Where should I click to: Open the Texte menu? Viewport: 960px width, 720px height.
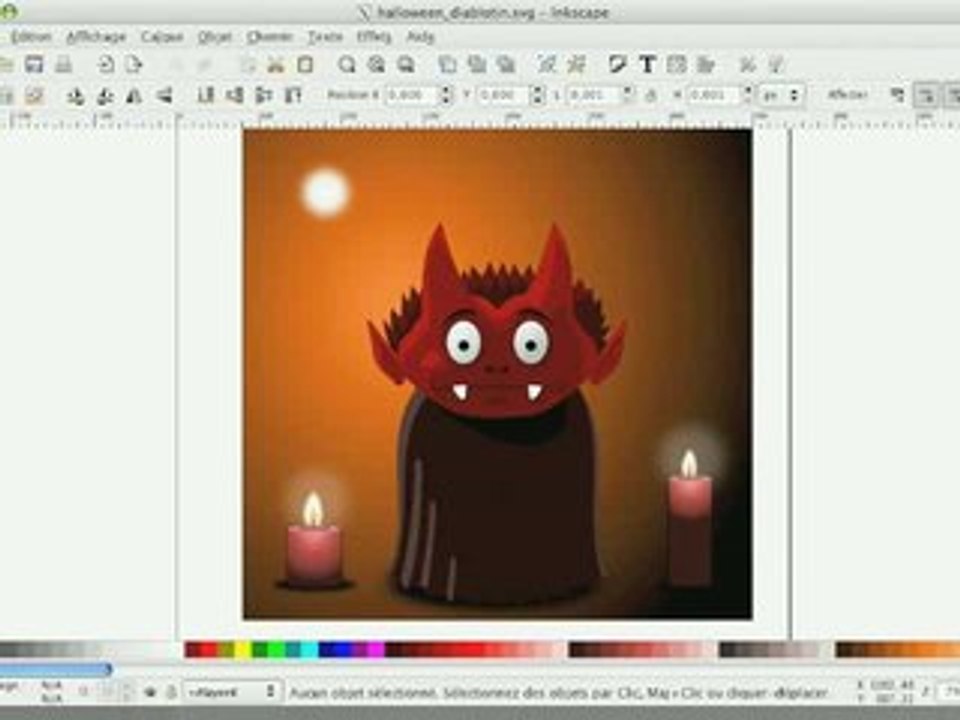click(325, 37)
